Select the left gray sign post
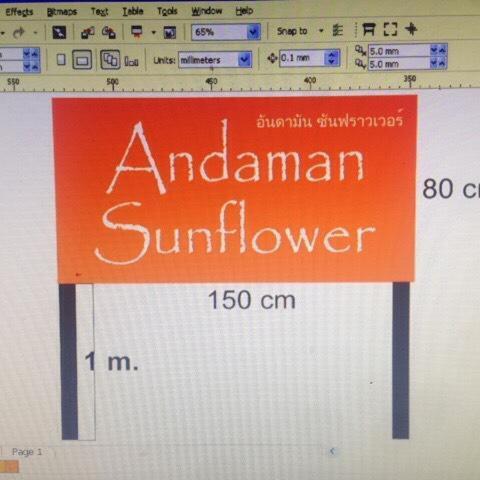 pos(69,361)
